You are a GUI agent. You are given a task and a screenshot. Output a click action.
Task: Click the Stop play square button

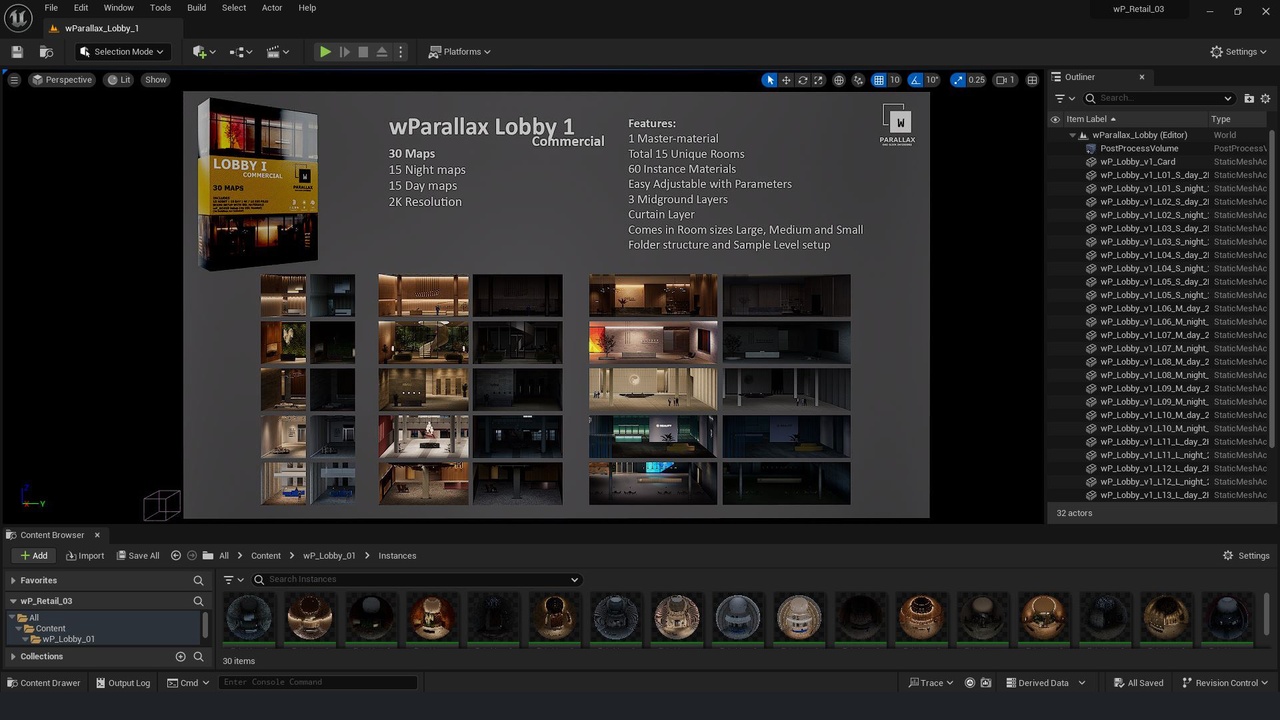coord(363,52)
